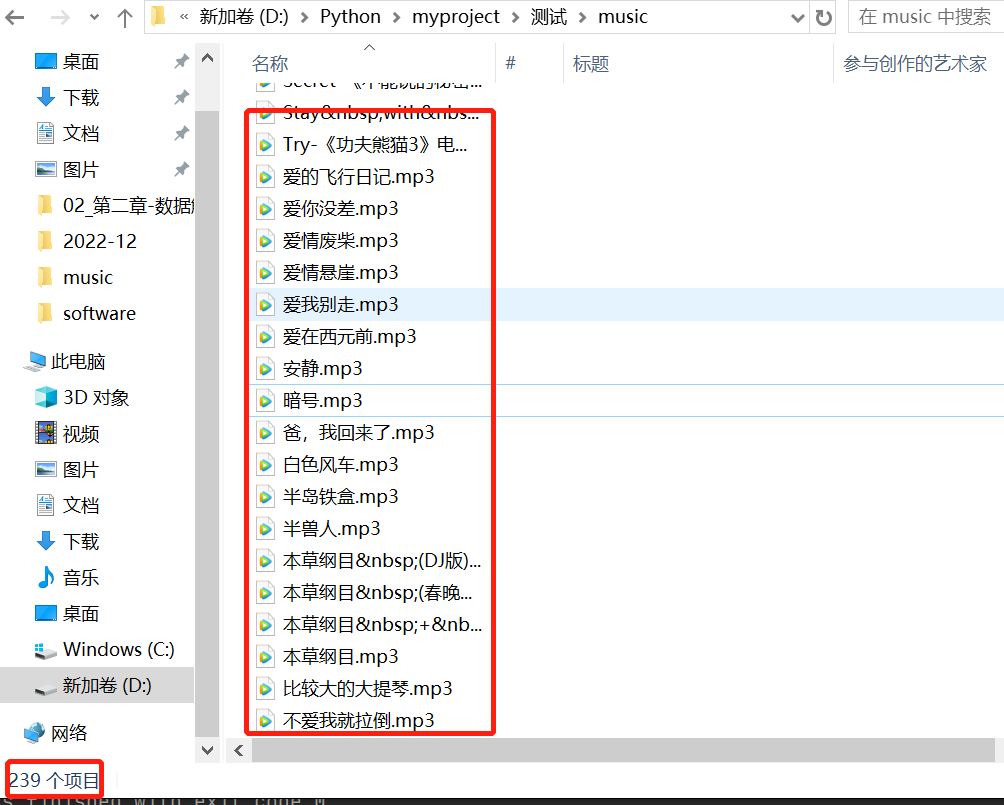This screenshot has height=805, width=1004.
Task: Click the icon of 白色风车.mp3
Action: (x=264, y=465)
